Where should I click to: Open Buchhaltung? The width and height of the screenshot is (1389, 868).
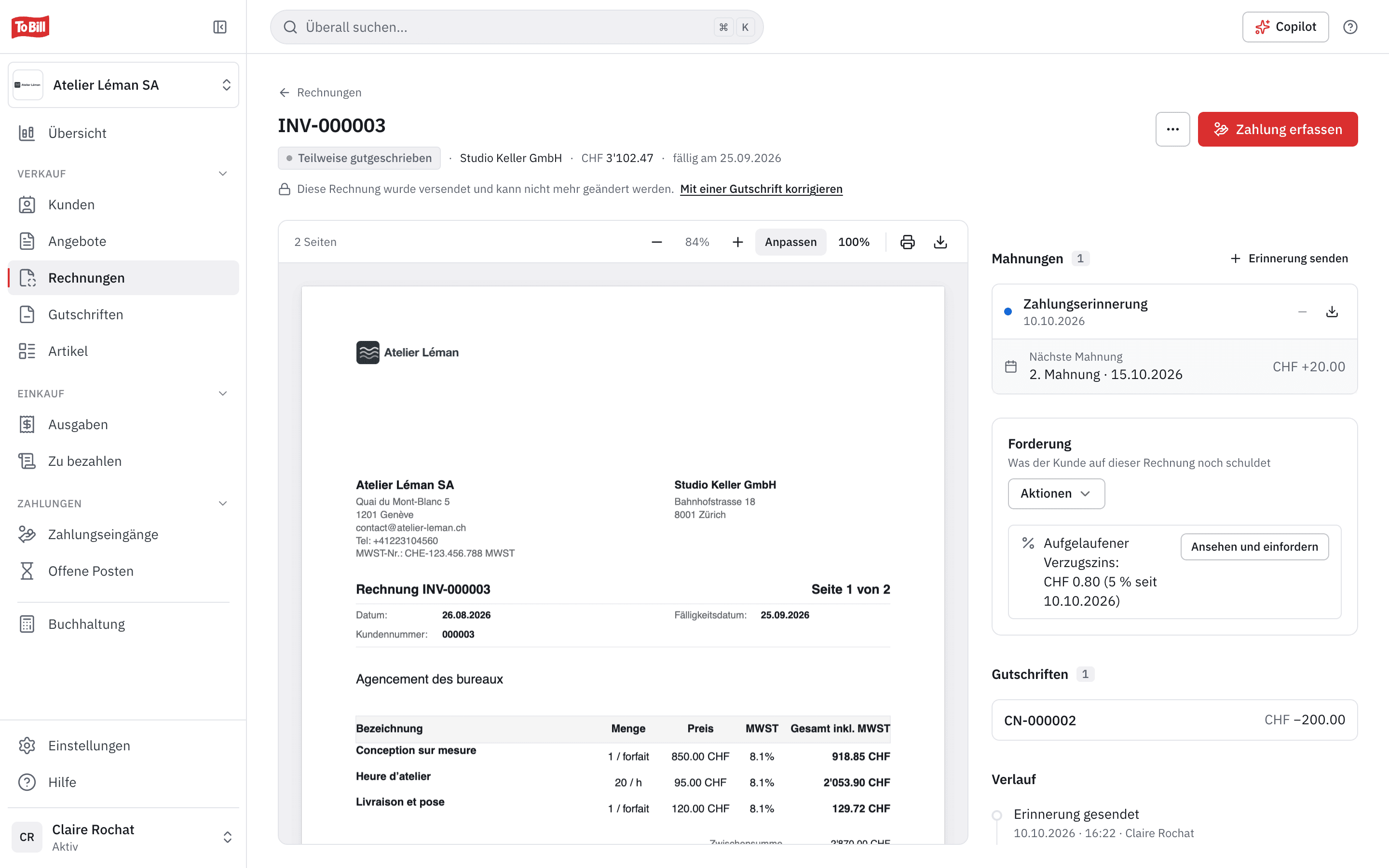tap(123, 624)
